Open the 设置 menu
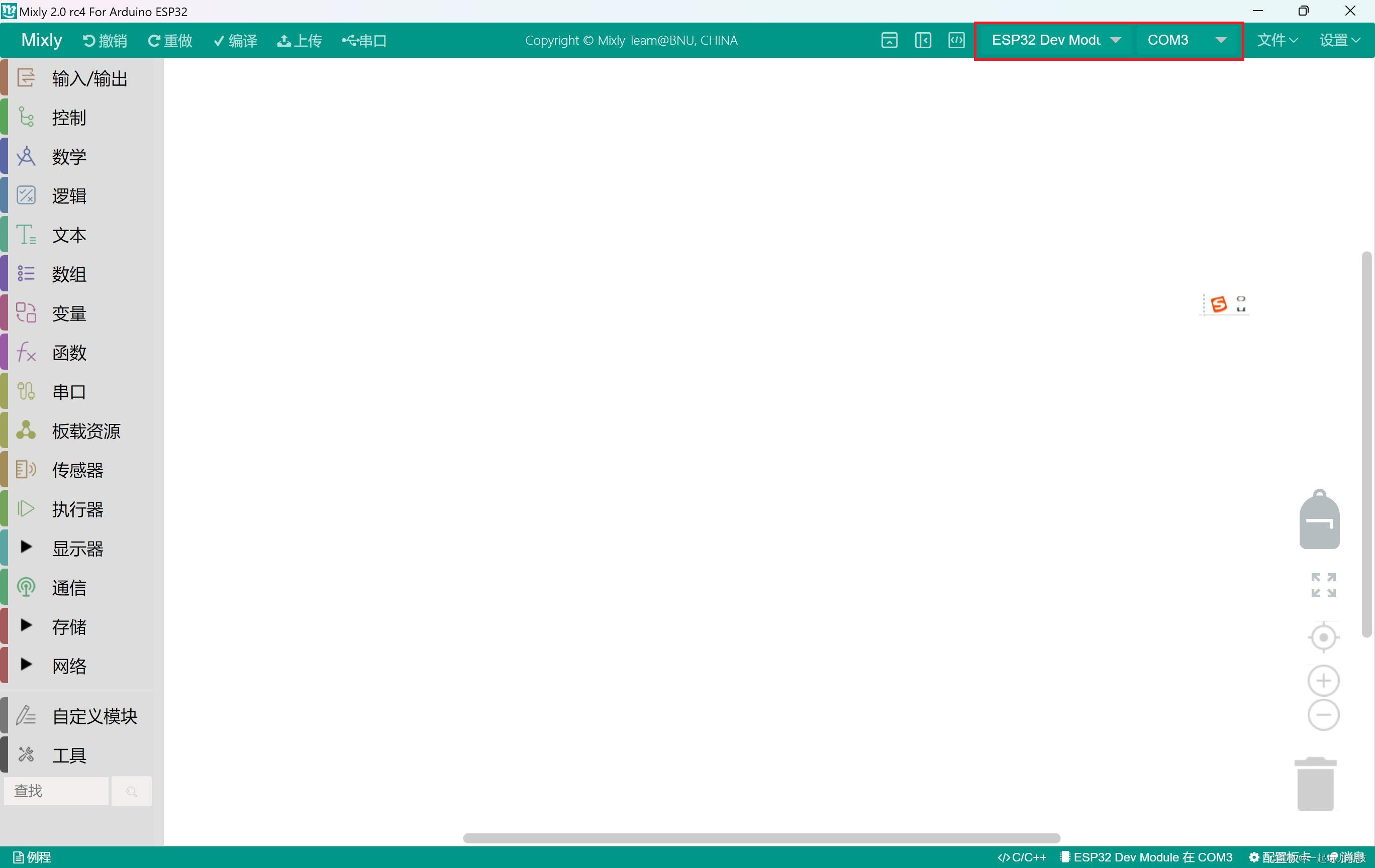The height and width of the screenshot is (868, 1375). (x=1339, y=41)
